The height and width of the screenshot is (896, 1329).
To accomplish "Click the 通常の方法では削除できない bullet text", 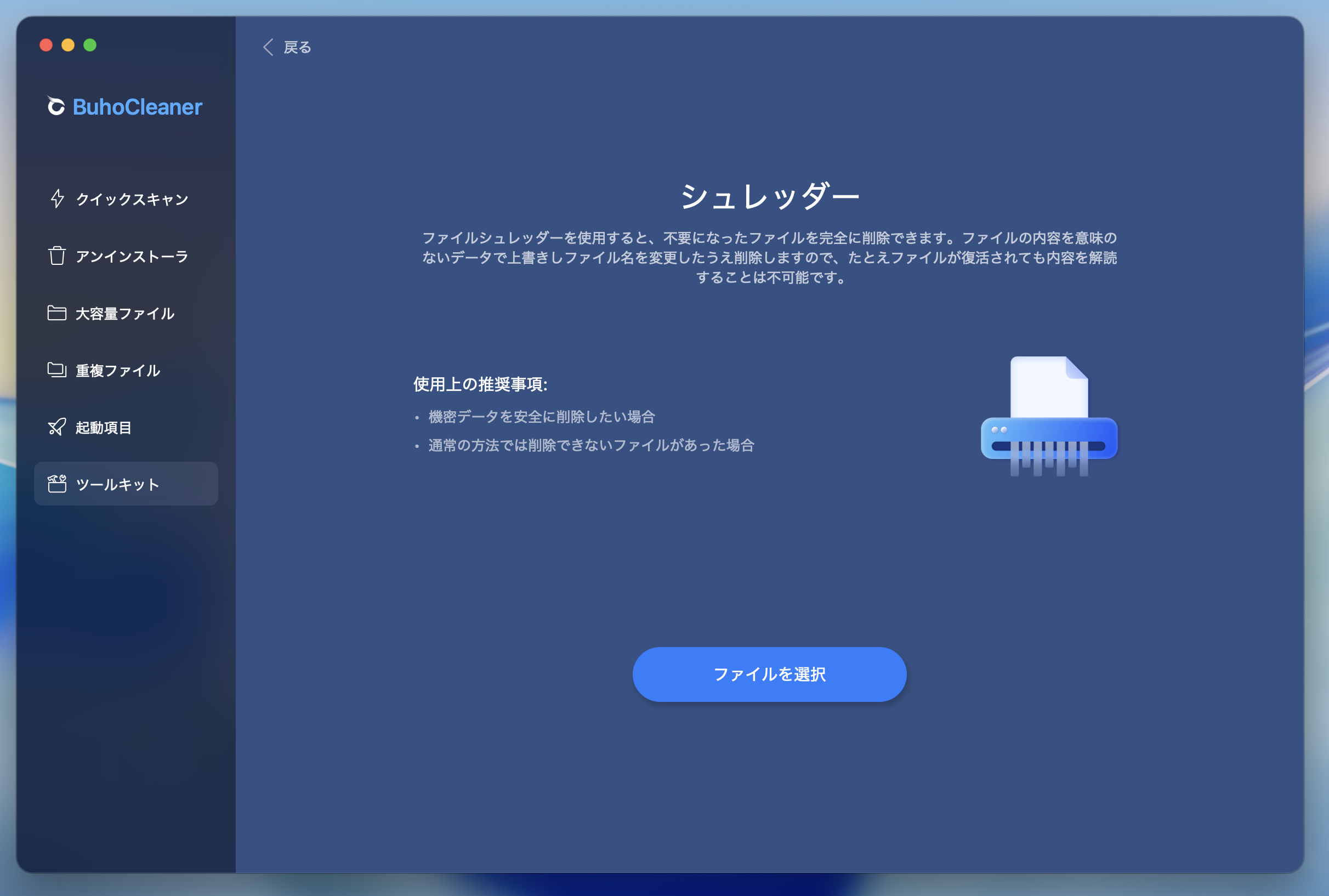I will pyautogui.click(x=592, y=445).
